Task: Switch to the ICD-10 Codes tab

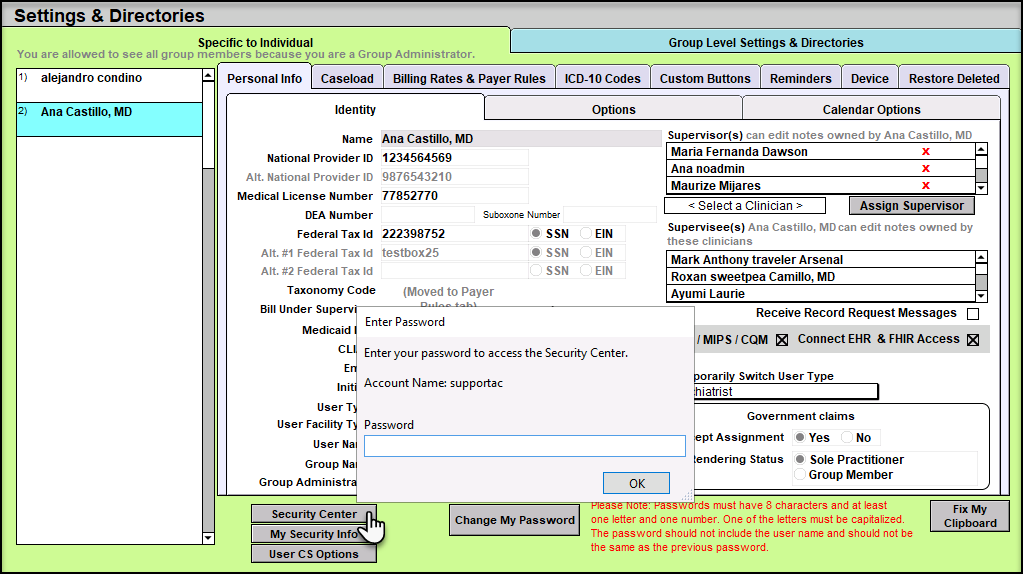Action: (602, 79)
